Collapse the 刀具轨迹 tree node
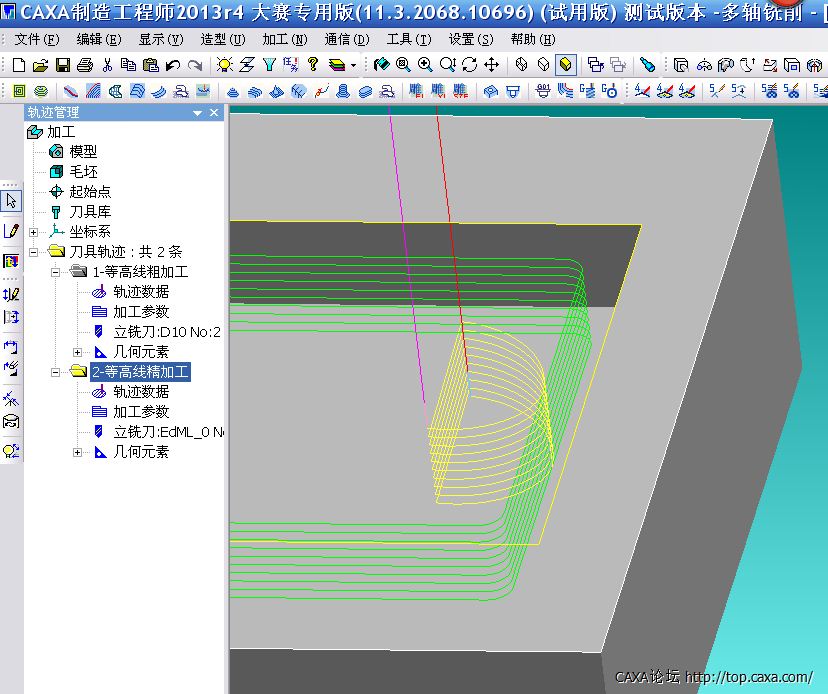 tap(33, 252)
